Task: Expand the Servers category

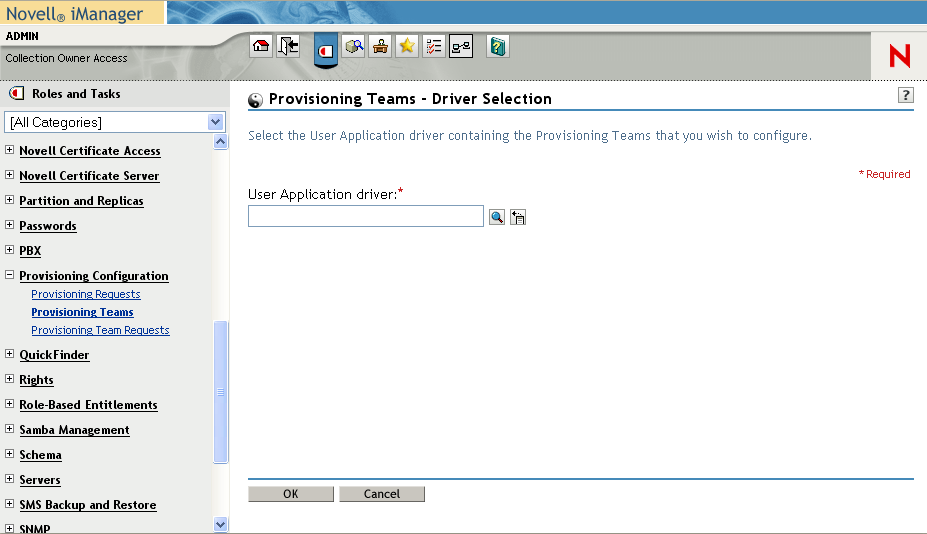Action: point(9,478)
